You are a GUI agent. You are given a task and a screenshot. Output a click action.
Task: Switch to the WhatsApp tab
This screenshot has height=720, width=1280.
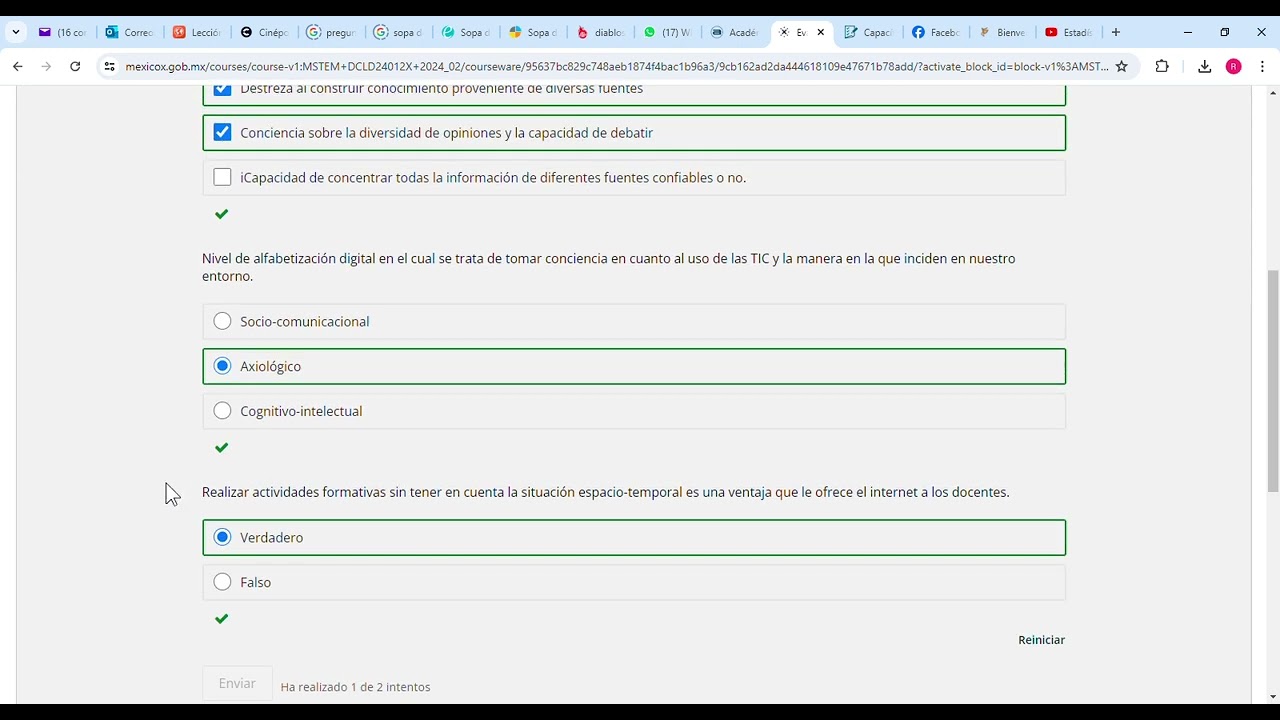pos(667,32)
